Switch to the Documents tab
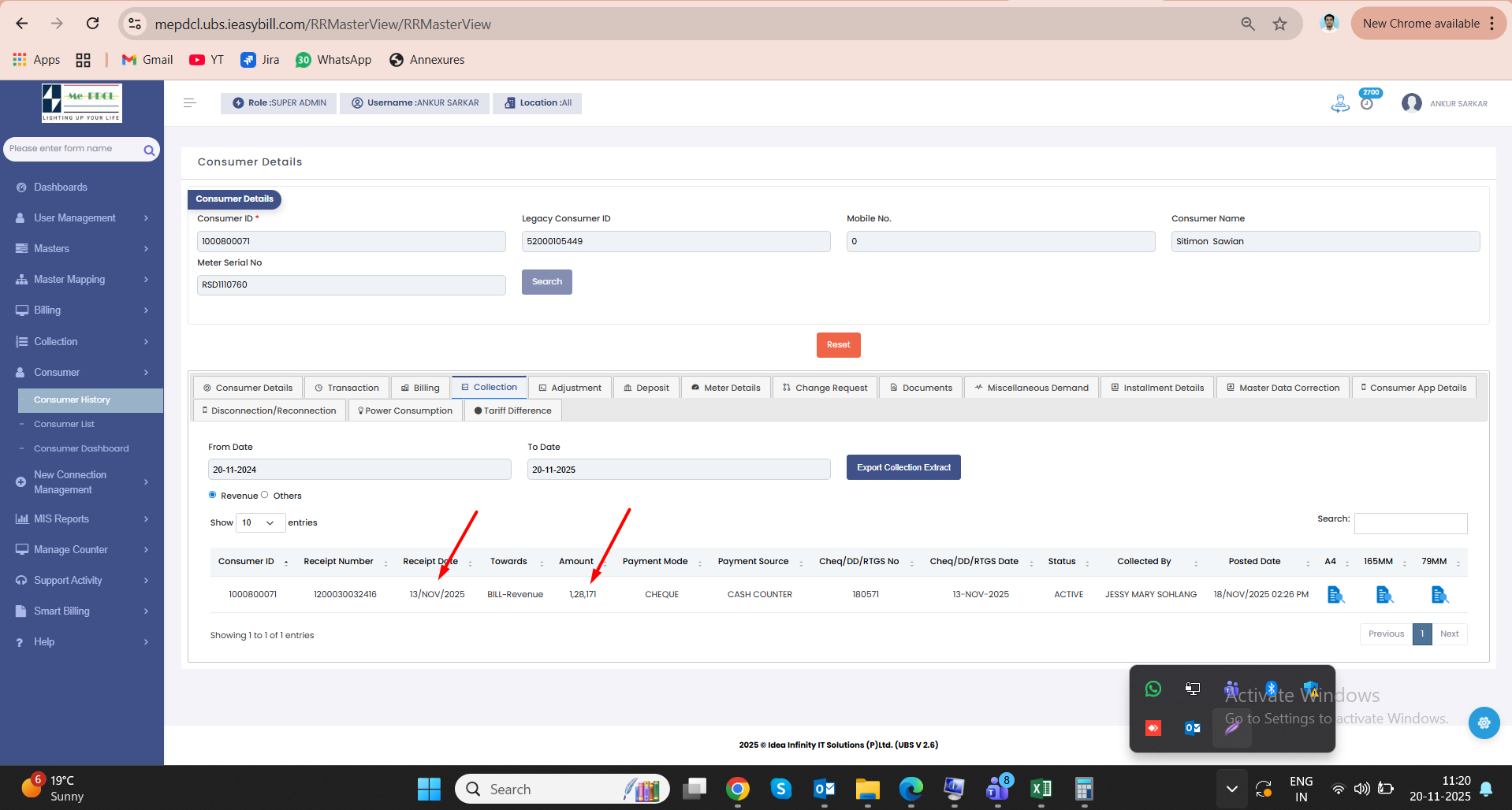 point(921,388)
